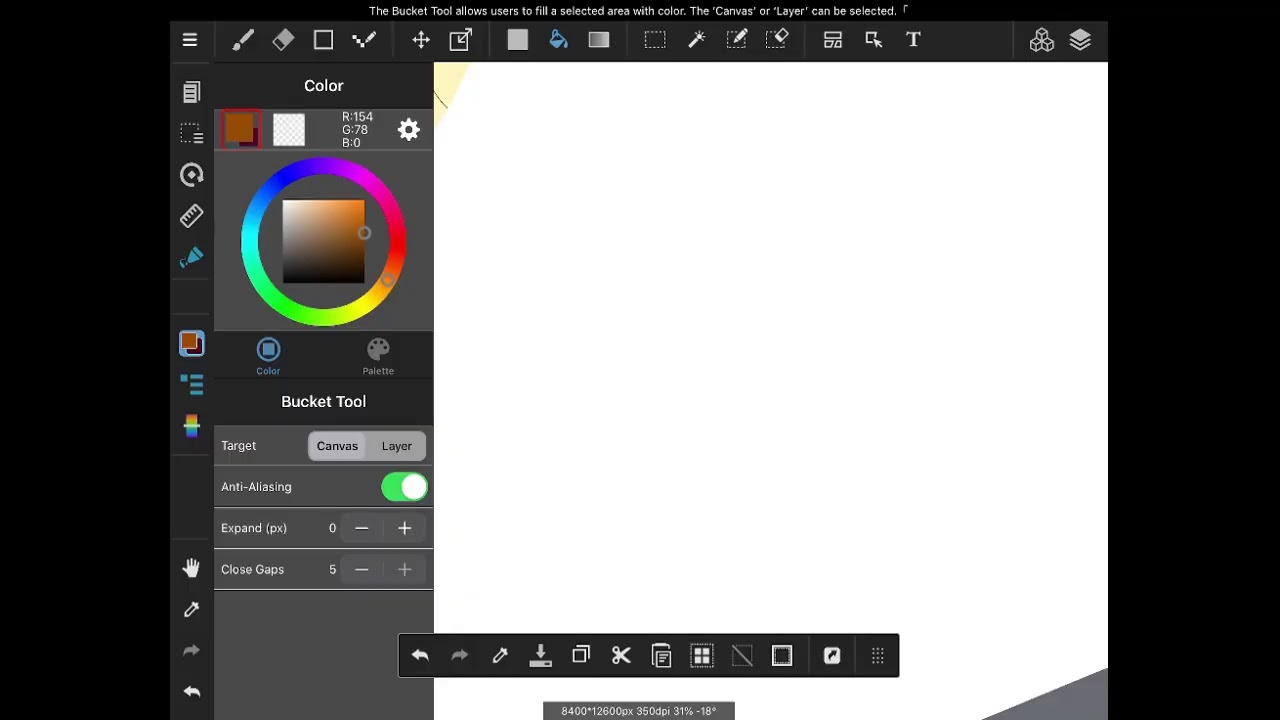Increase Expand (px) value
Screen dimensions: 1280x720
pos(405,528)
